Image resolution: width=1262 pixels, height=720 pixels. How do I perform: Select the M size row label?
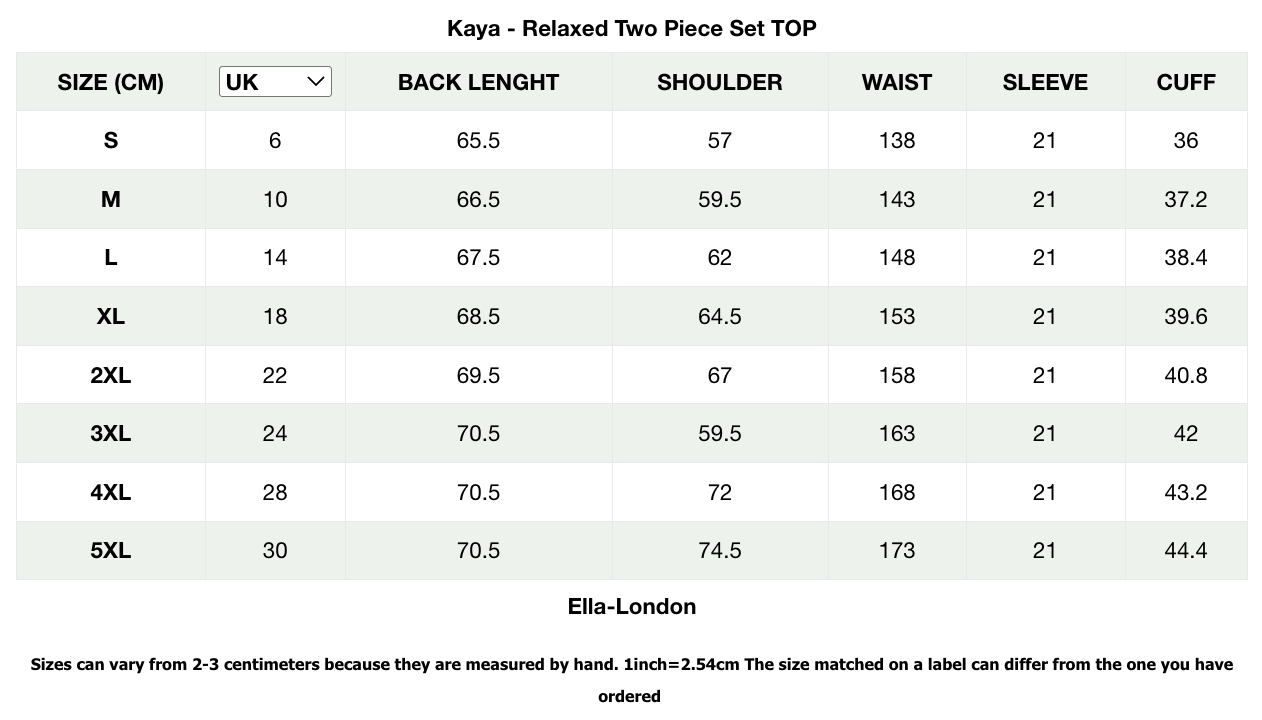[x=110, y=199]
